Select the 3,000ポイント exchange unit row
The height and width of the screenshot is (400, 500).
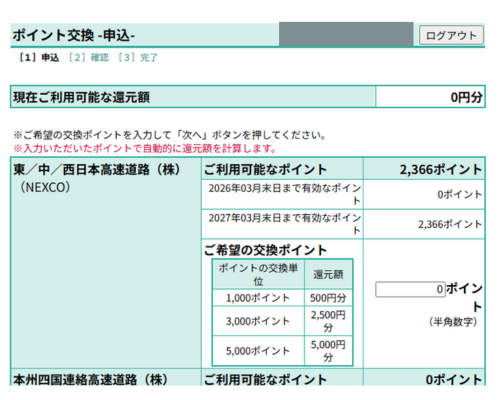(x=282, y=321)
